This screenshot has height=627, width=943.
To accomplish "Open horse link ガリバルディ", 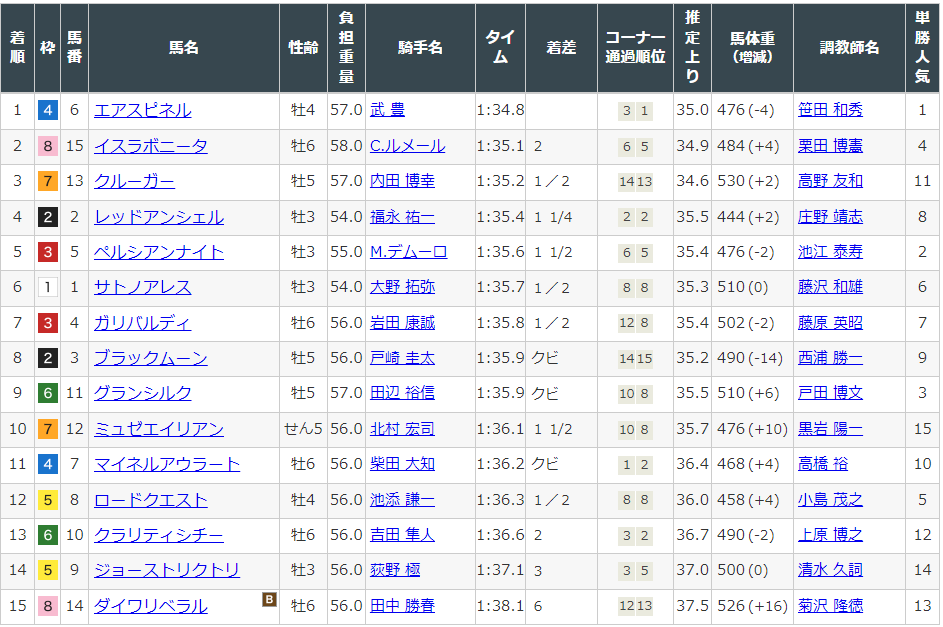I will [x=143, y=323].
